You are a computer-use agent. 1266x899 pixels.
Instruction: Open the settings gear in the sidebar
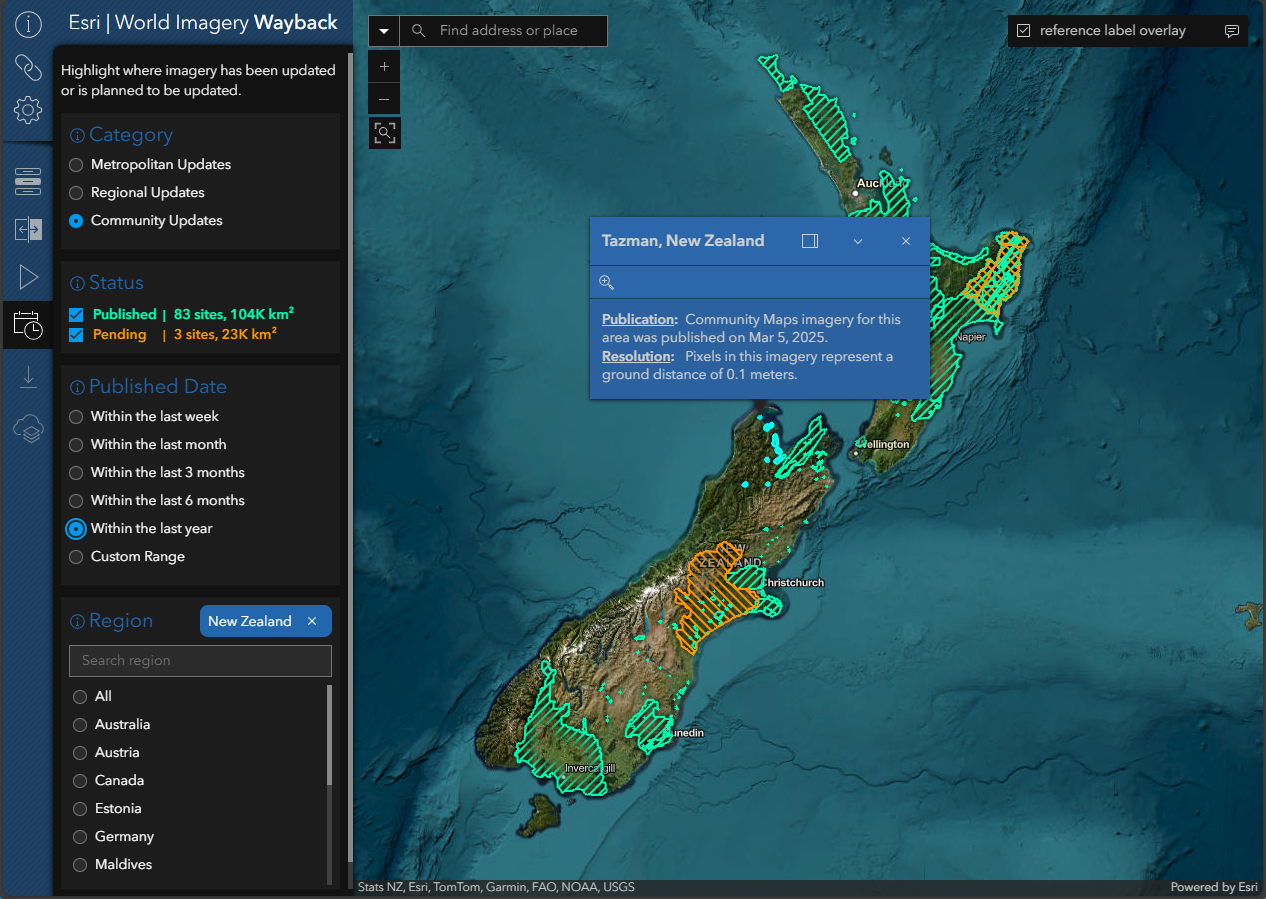[28, 110]
